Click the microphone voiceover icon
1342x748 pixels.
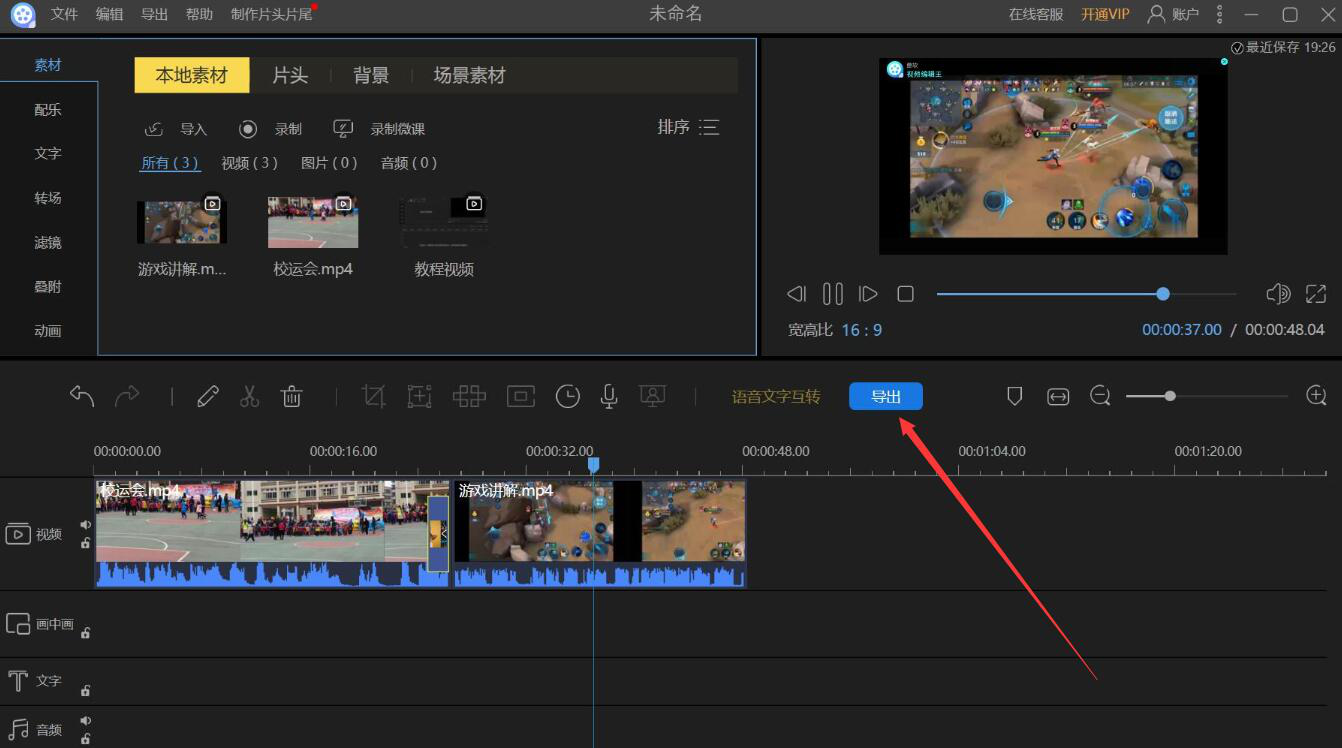(608, 397)
